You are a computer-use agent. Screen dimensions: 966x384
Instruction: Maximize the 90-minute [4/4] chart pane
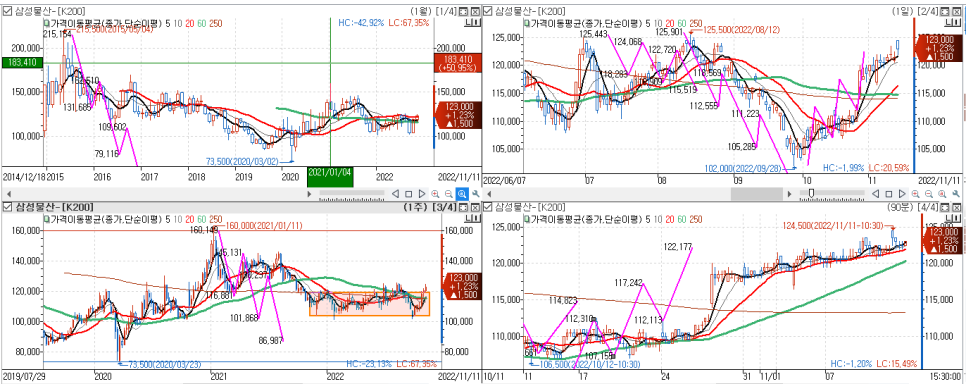[944, 208]
